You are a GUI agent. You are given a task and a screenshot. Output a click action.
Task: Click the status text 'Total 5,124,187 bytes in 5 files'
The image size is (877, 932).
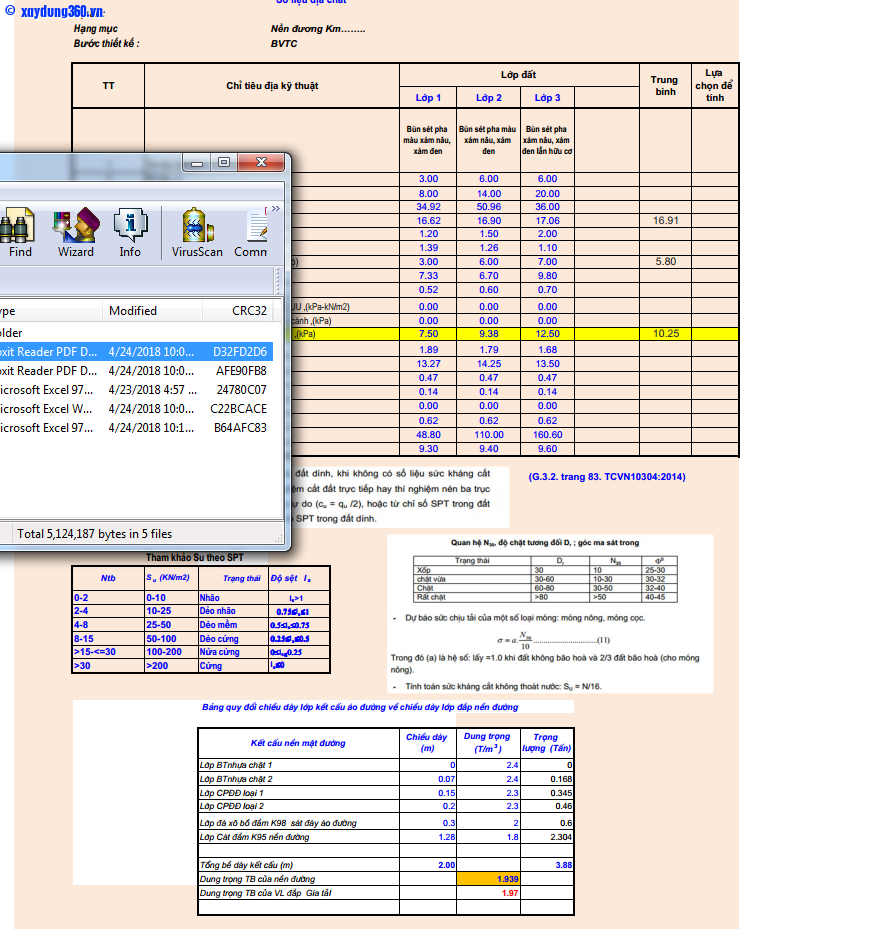[95, 534]
